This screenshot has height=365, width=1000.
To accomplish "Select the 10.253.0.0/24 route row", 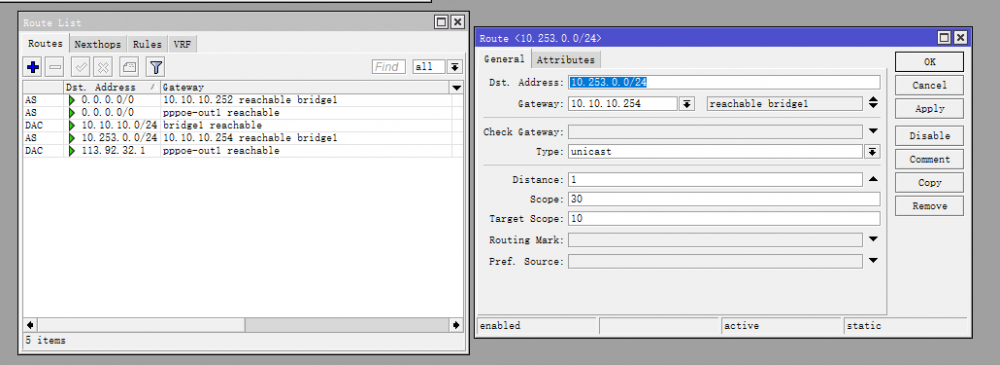I will coord(243,138).
